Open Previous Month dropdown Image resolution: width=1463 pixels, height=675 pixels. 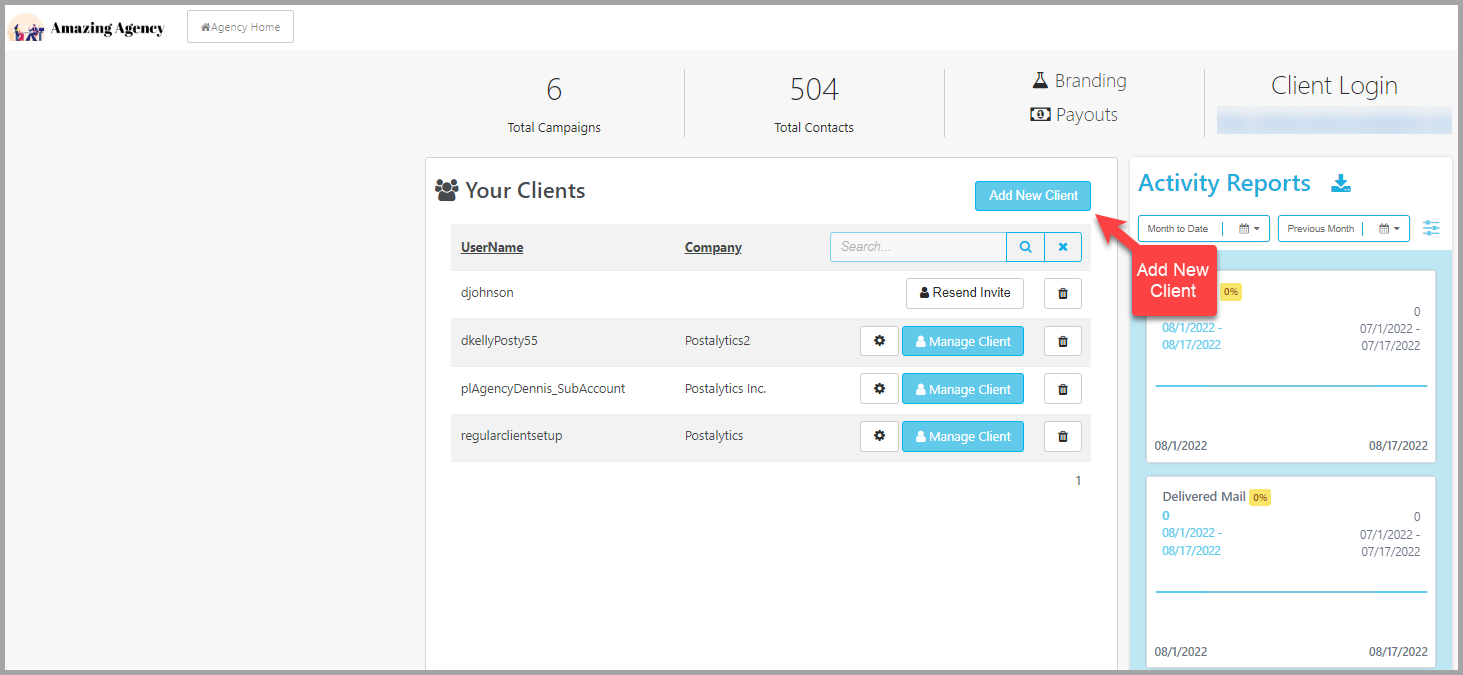(1344, 228)
